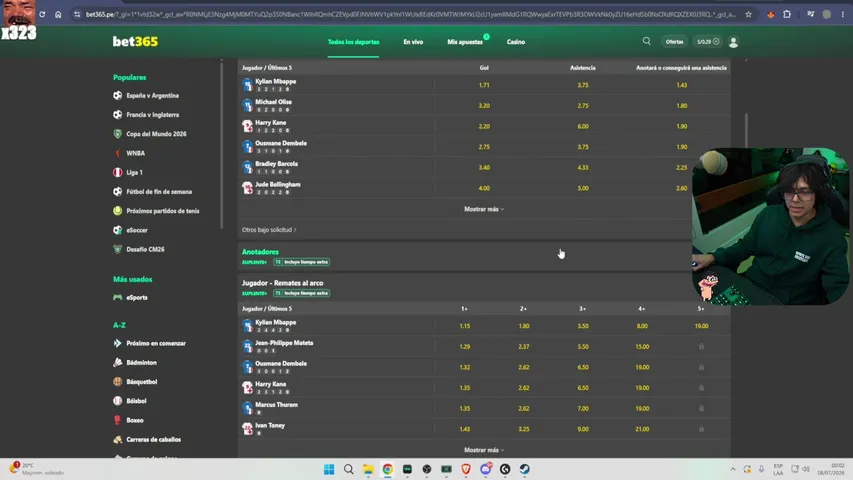The image size is (853, 480).
Task: Open Boxeo in the A-Z list
Action: pos(135,420)
